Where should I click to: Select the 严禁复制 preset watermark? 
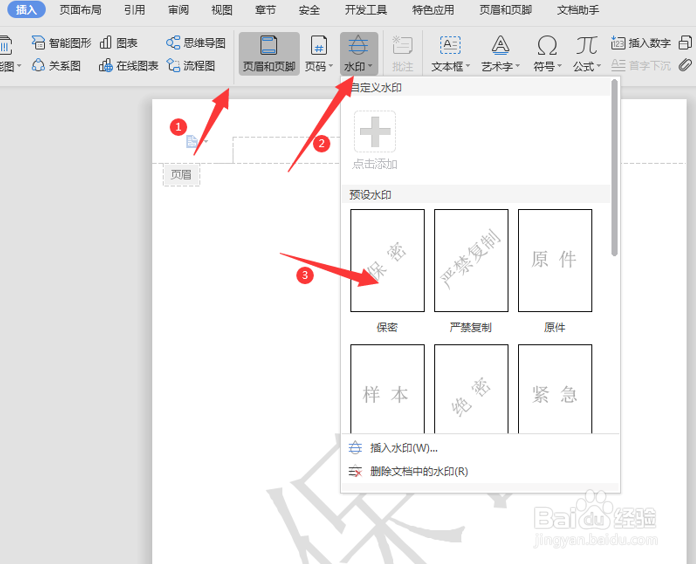point(471,260)
